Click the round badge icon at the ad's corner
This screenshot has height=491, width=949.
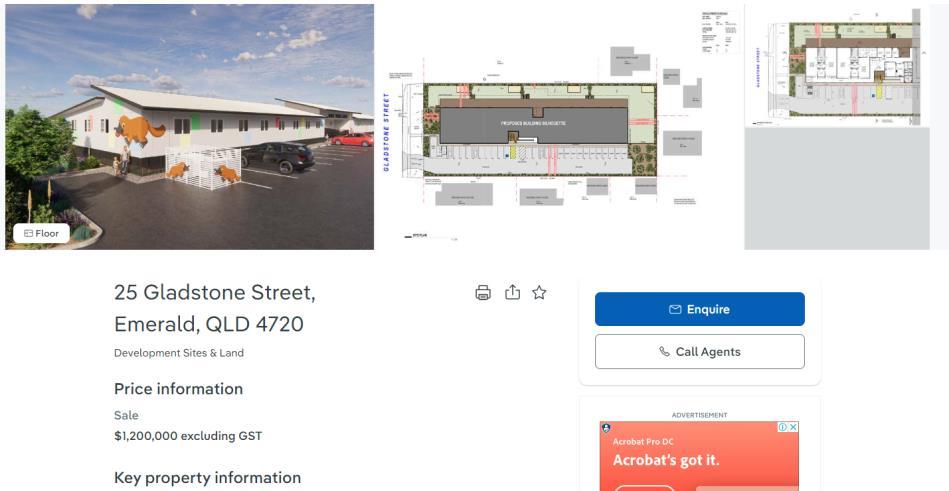606,428
